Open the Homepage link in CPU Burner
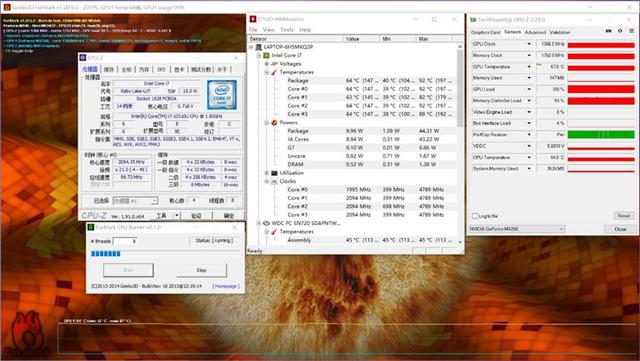The height and width of the screenshot is (361, 640). (226, 286)
